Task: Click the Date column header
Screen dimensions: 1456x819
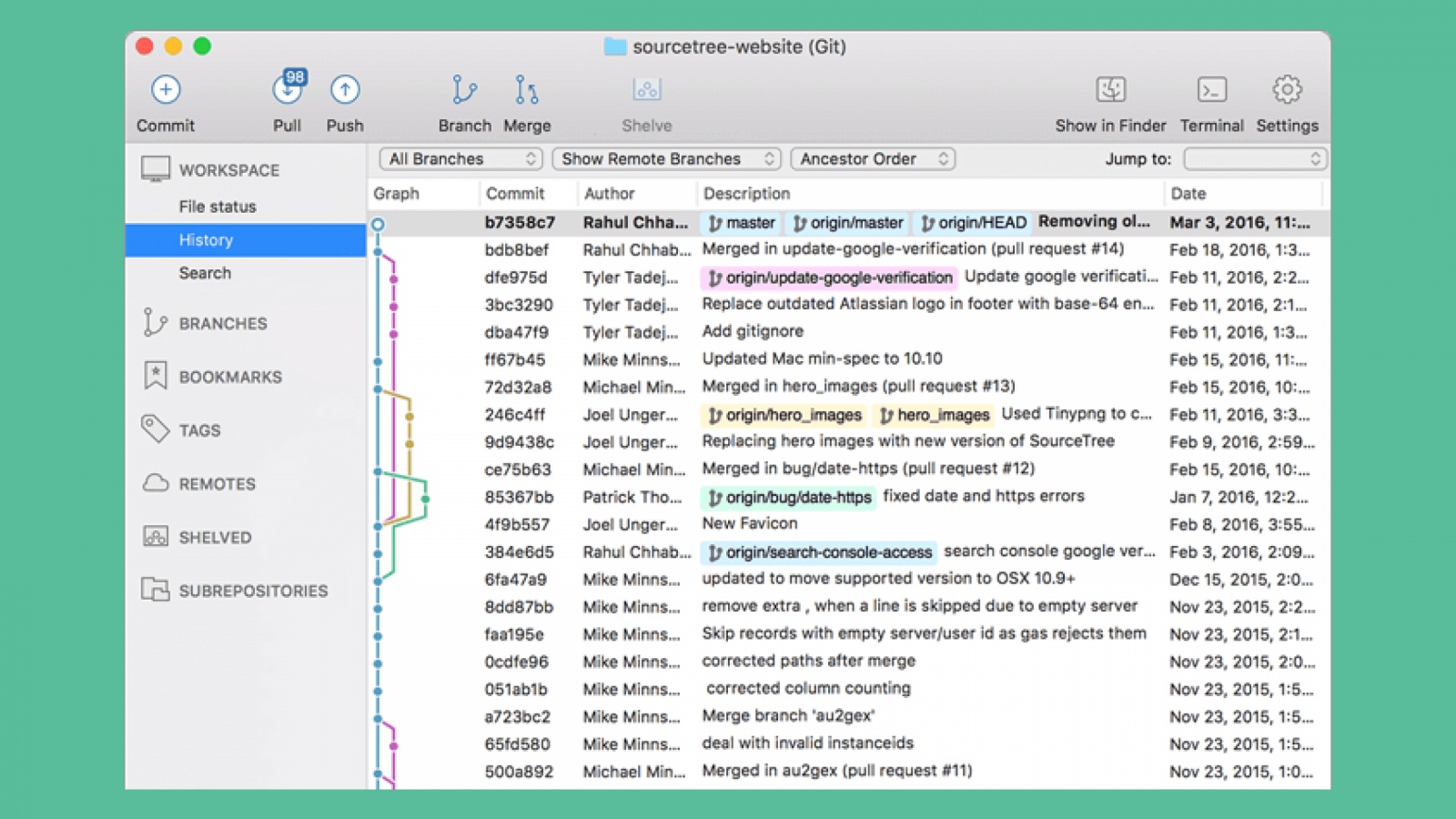Action: (1188, 194)
